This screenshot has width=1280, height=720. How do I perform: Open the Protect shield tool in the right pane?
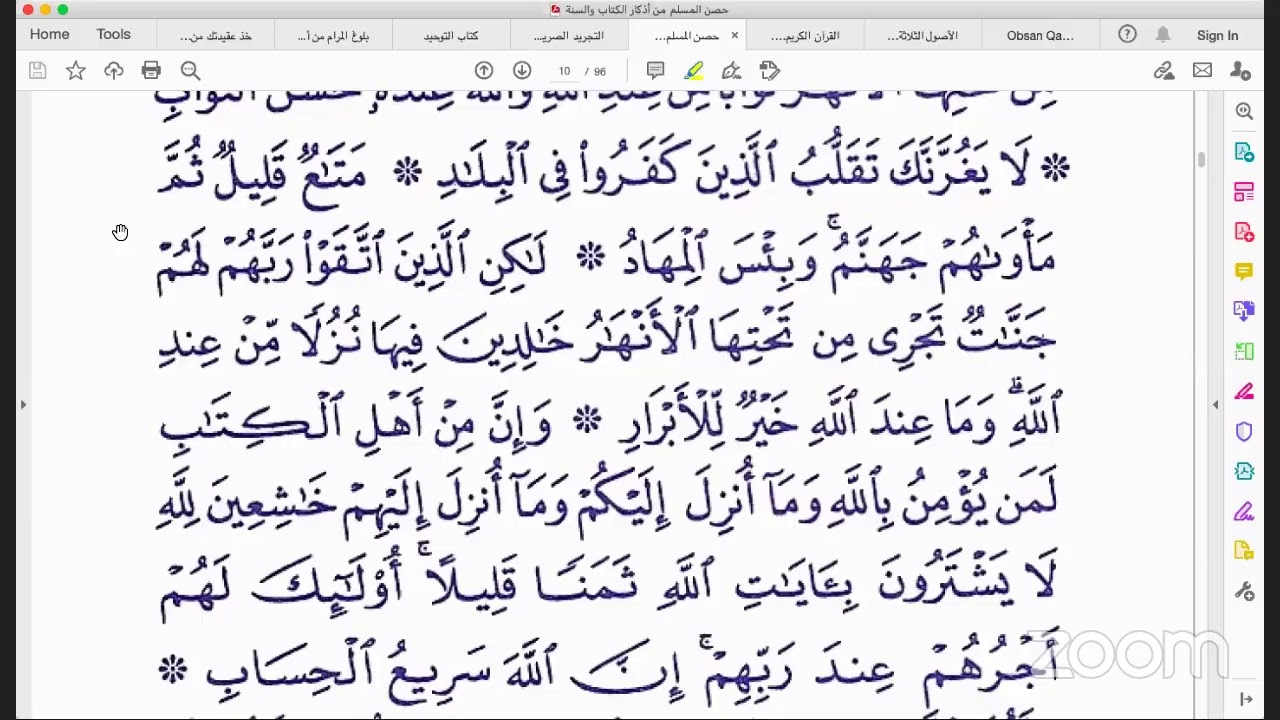[x=1244, y=432]
